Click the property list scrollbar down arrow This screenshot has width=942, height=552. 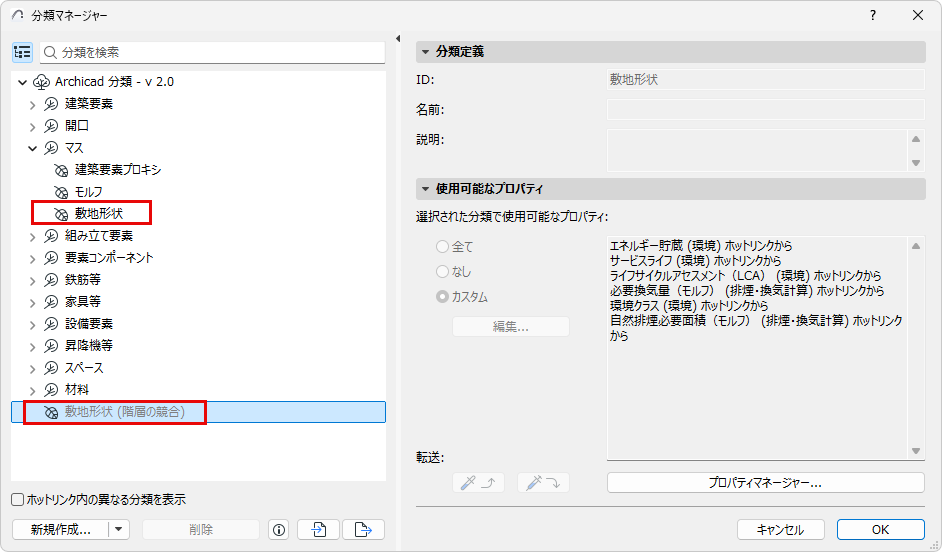tap(916, 451)
